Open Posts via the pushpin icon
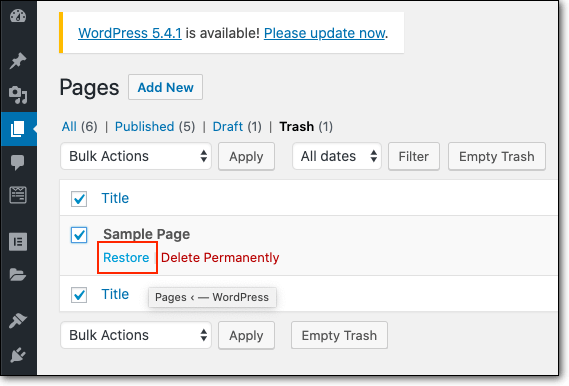Image resolution: width=569 pixels, height=386 pixels. pos(18,60)
